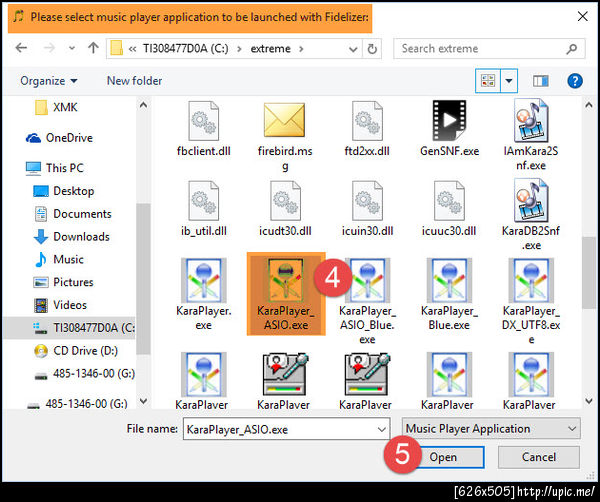Select the GenSNF.exe film icon
The width and height of the screenshot is (600, 502).
pyautogui.click(x=449, y=120)
